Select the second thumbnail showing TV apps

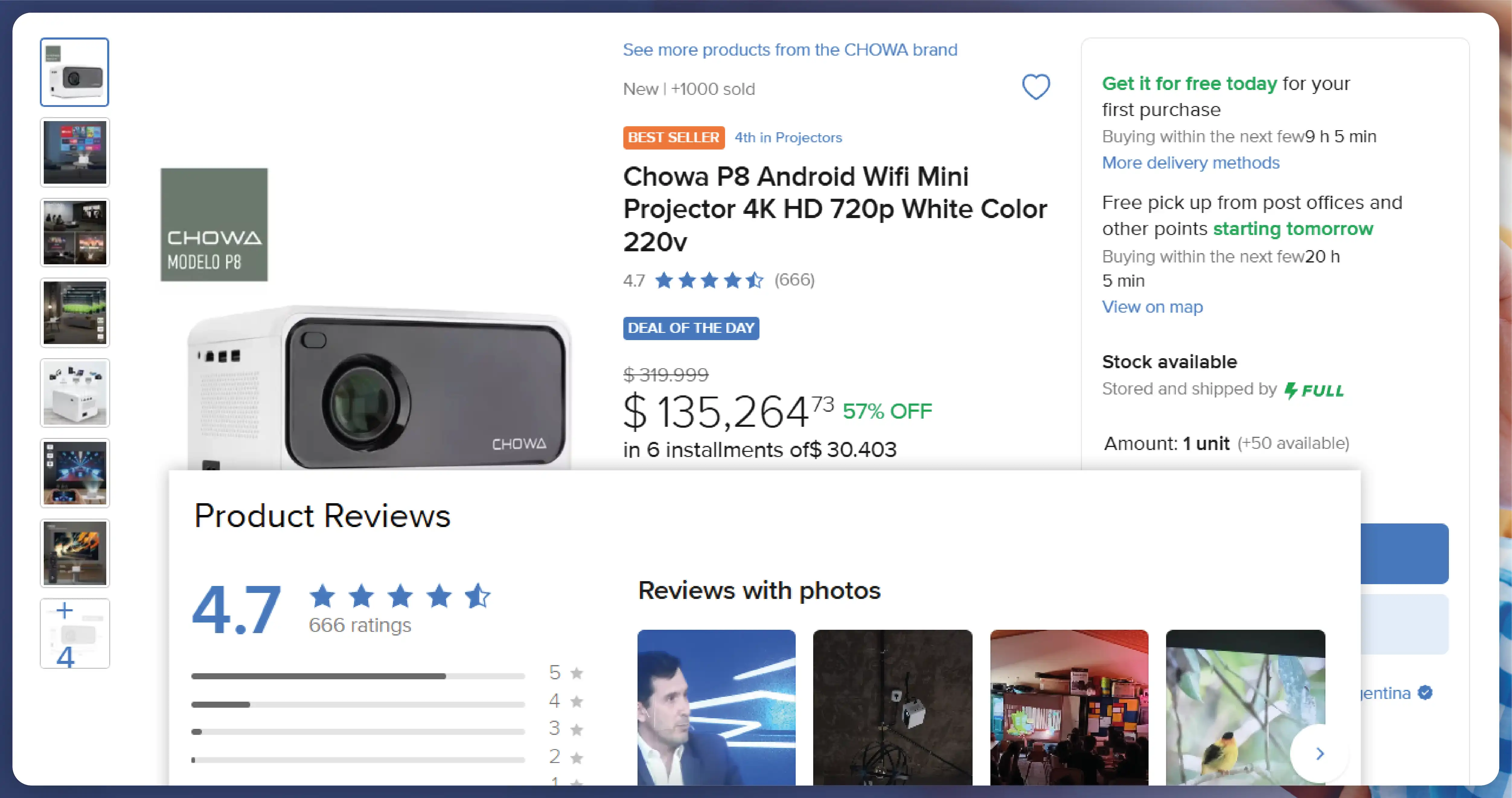click(x=75, y=152)
